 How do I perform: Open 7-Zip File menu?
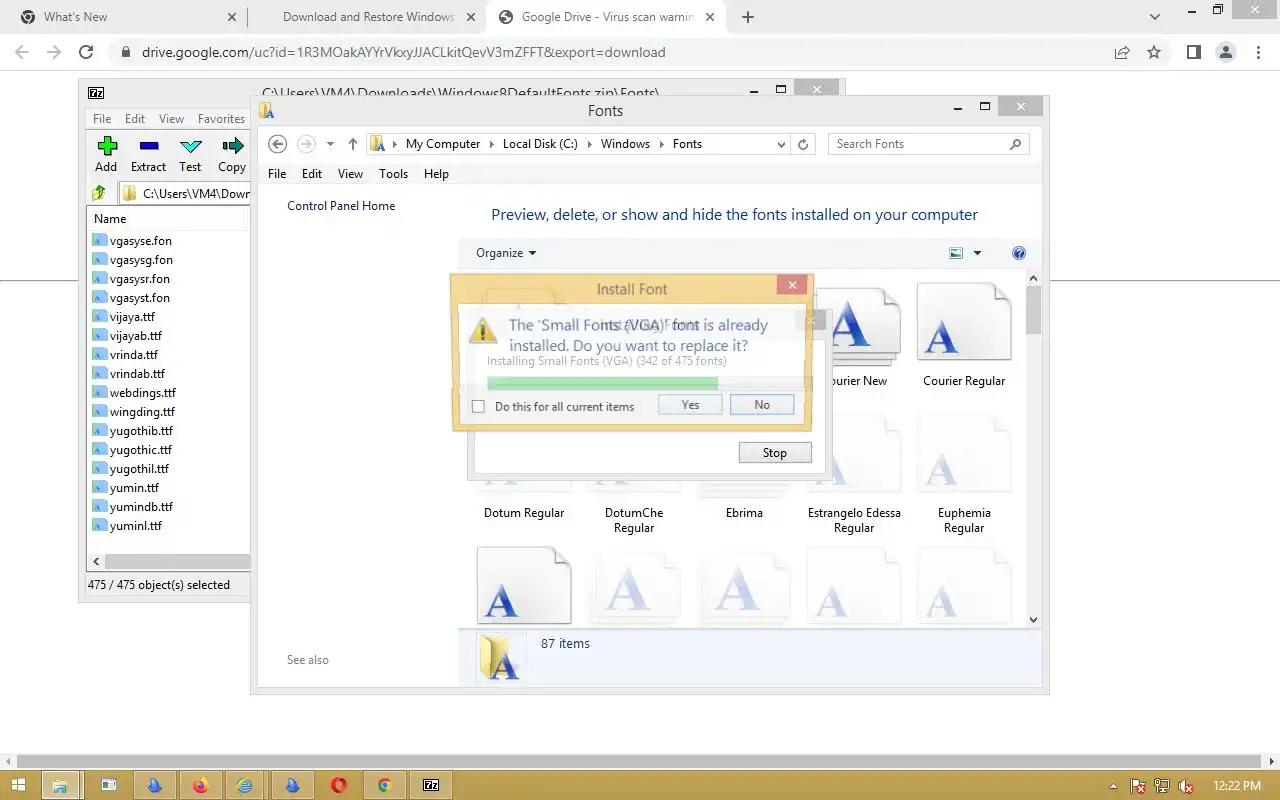tap(102, 119)
